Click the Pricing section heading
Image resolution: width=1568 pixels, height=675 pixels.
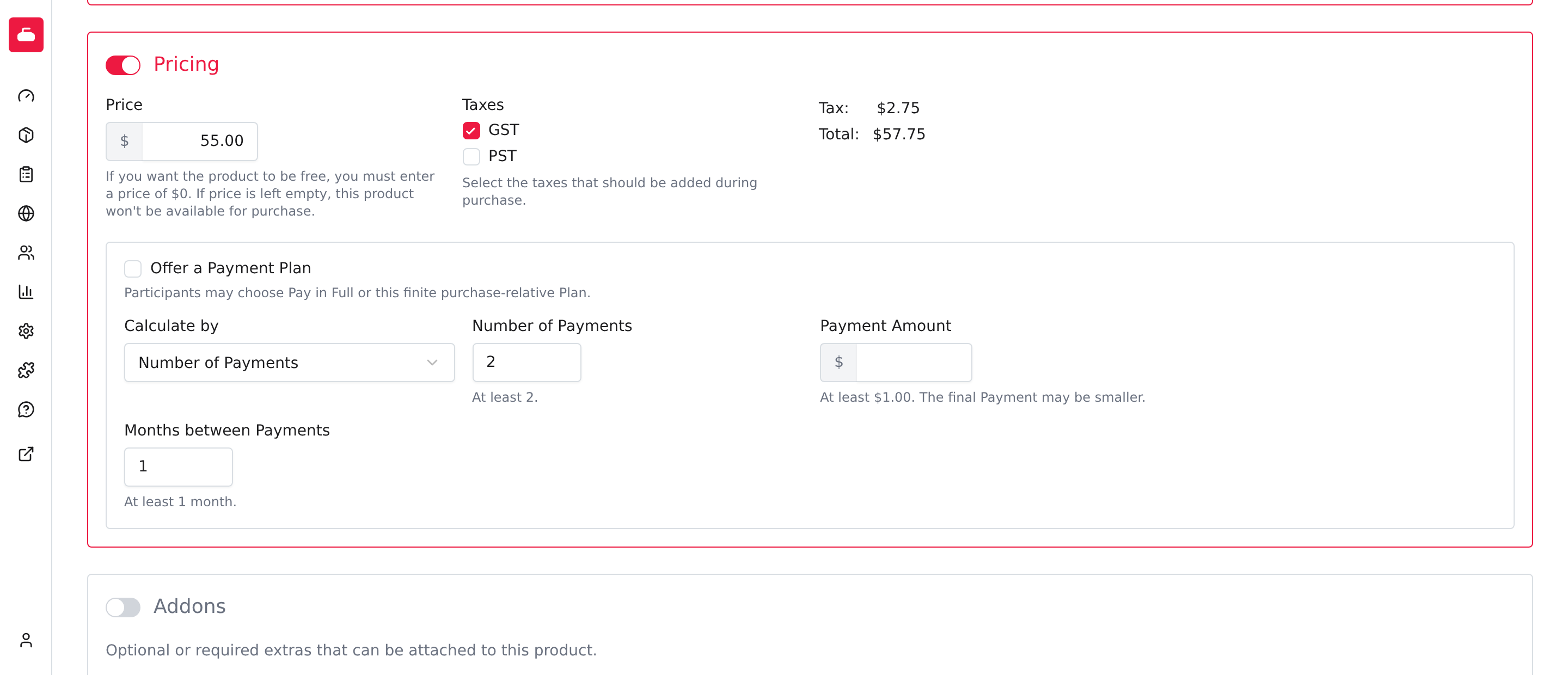[x=186, y=65]
